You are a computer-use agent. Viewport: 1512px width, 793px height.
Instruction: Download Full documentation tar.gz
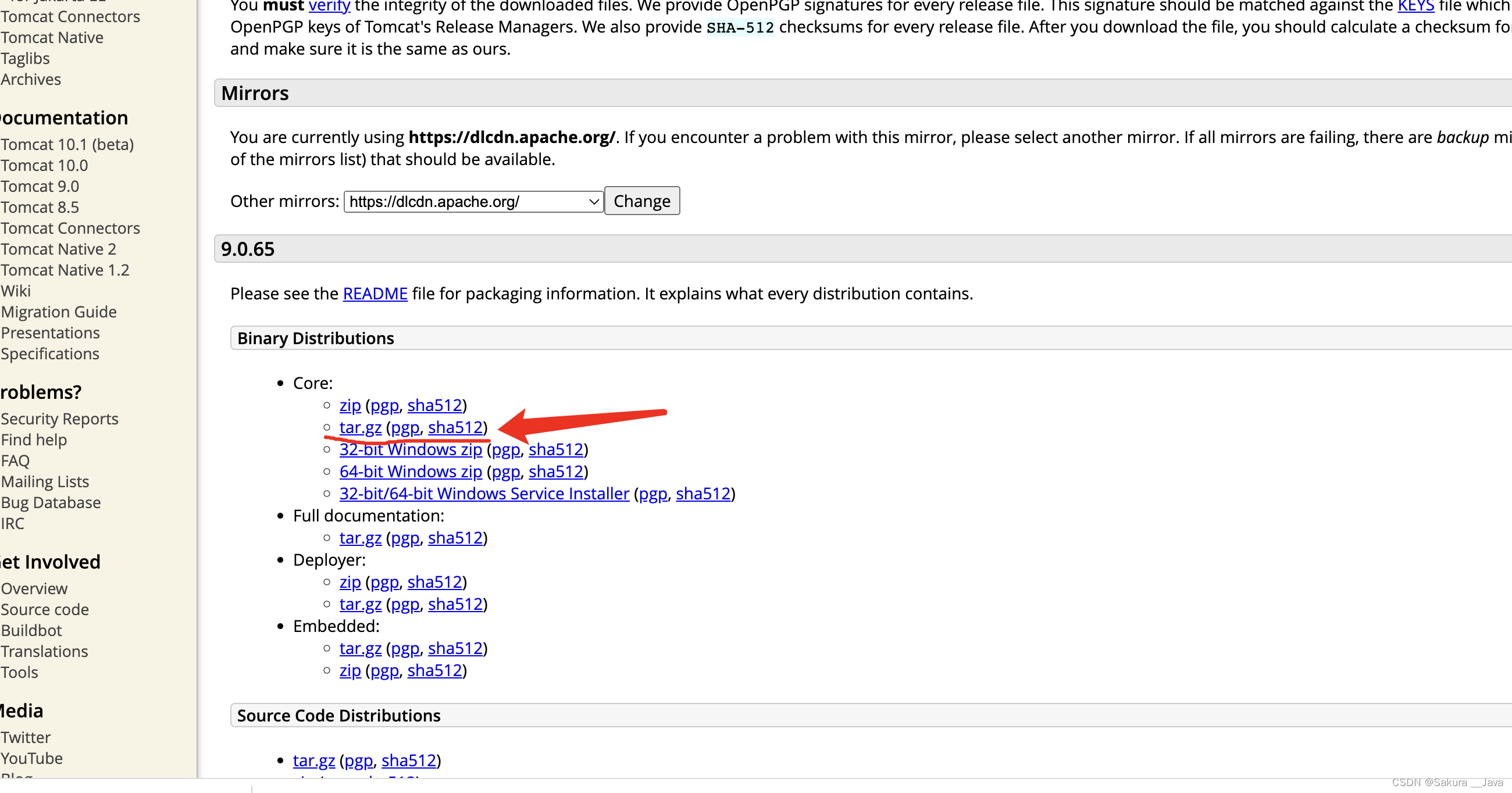pyautogui.click(x=361, y=538)
